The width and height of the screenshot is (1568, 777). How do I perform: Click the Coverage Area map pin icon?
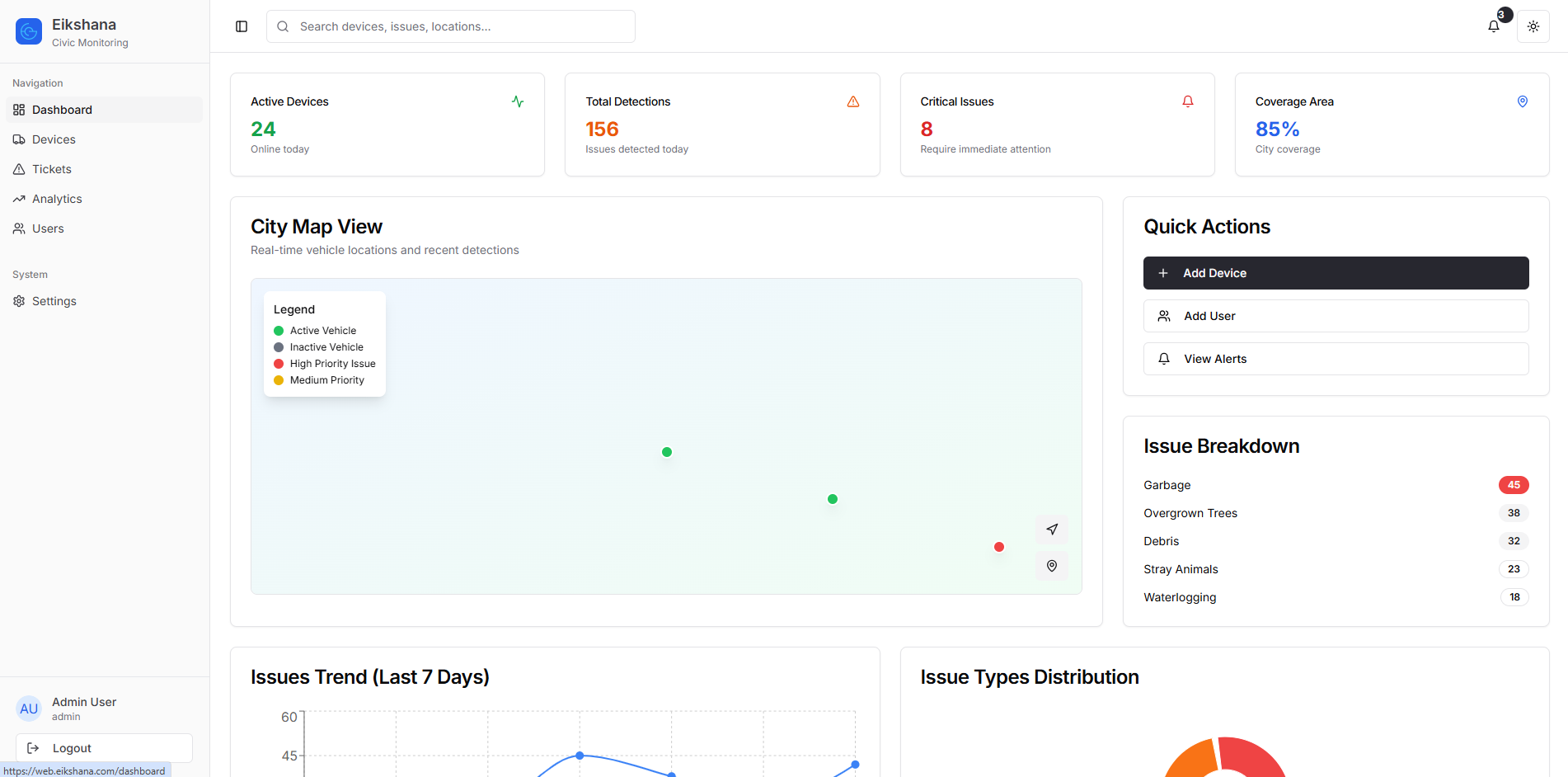[1523, 101]
